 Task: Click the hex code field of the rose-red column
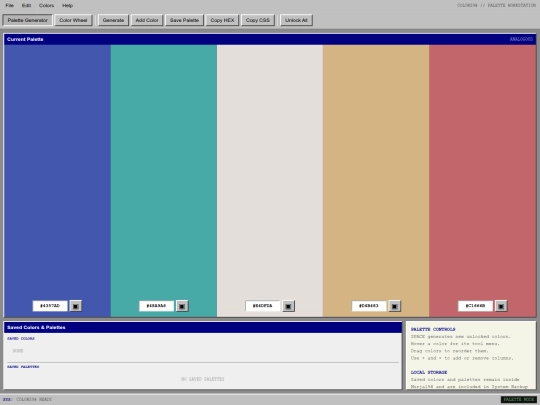pos(475,306)
